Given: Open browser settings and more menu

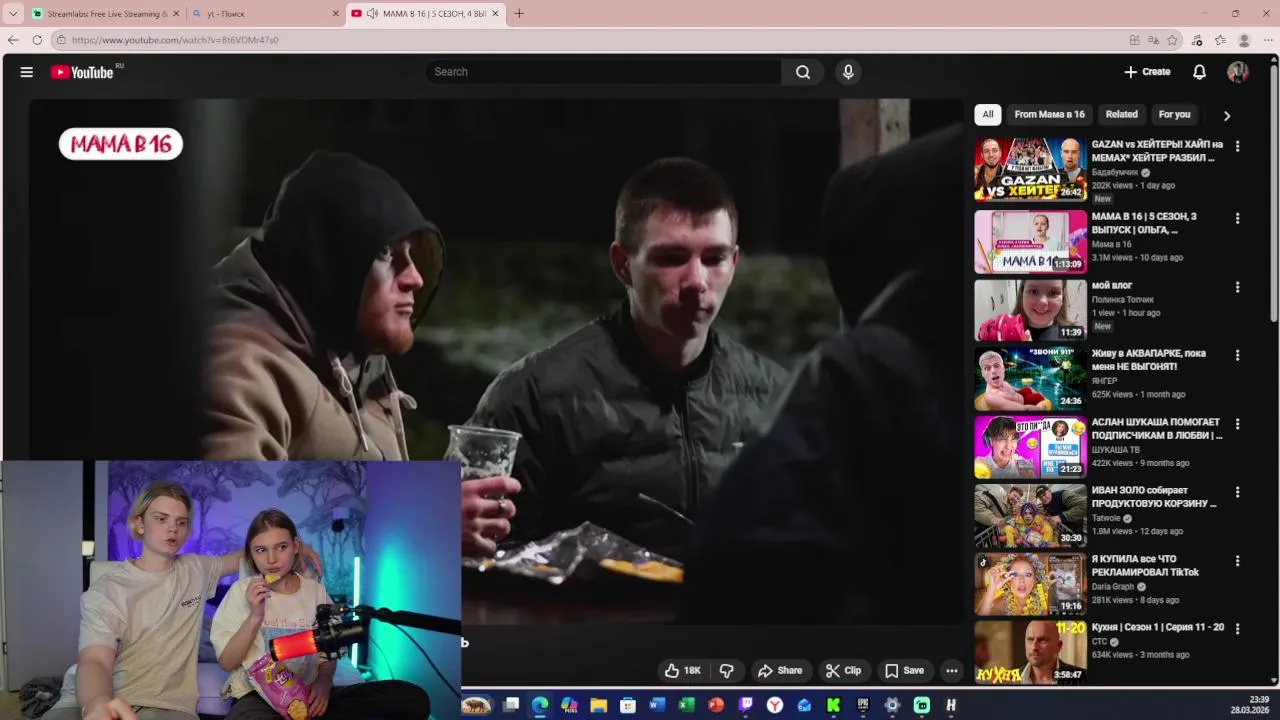Looking at the screenshot, I should point(1268,40).
